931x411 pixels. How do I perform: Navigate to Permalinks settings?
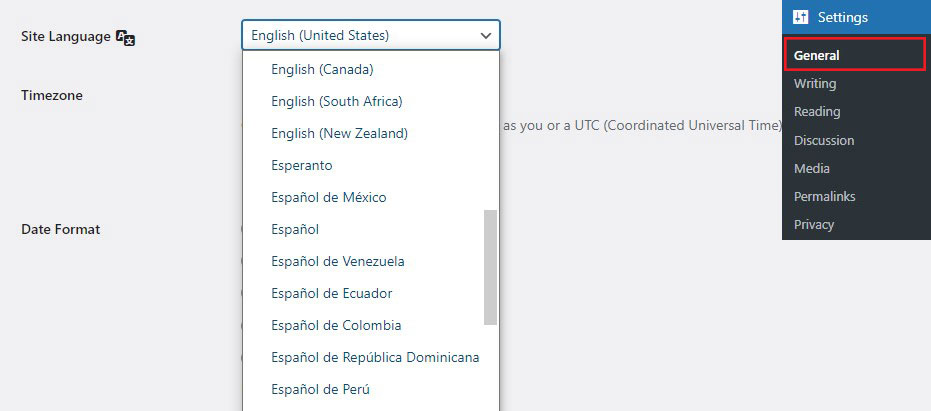(x=824, y=197)
